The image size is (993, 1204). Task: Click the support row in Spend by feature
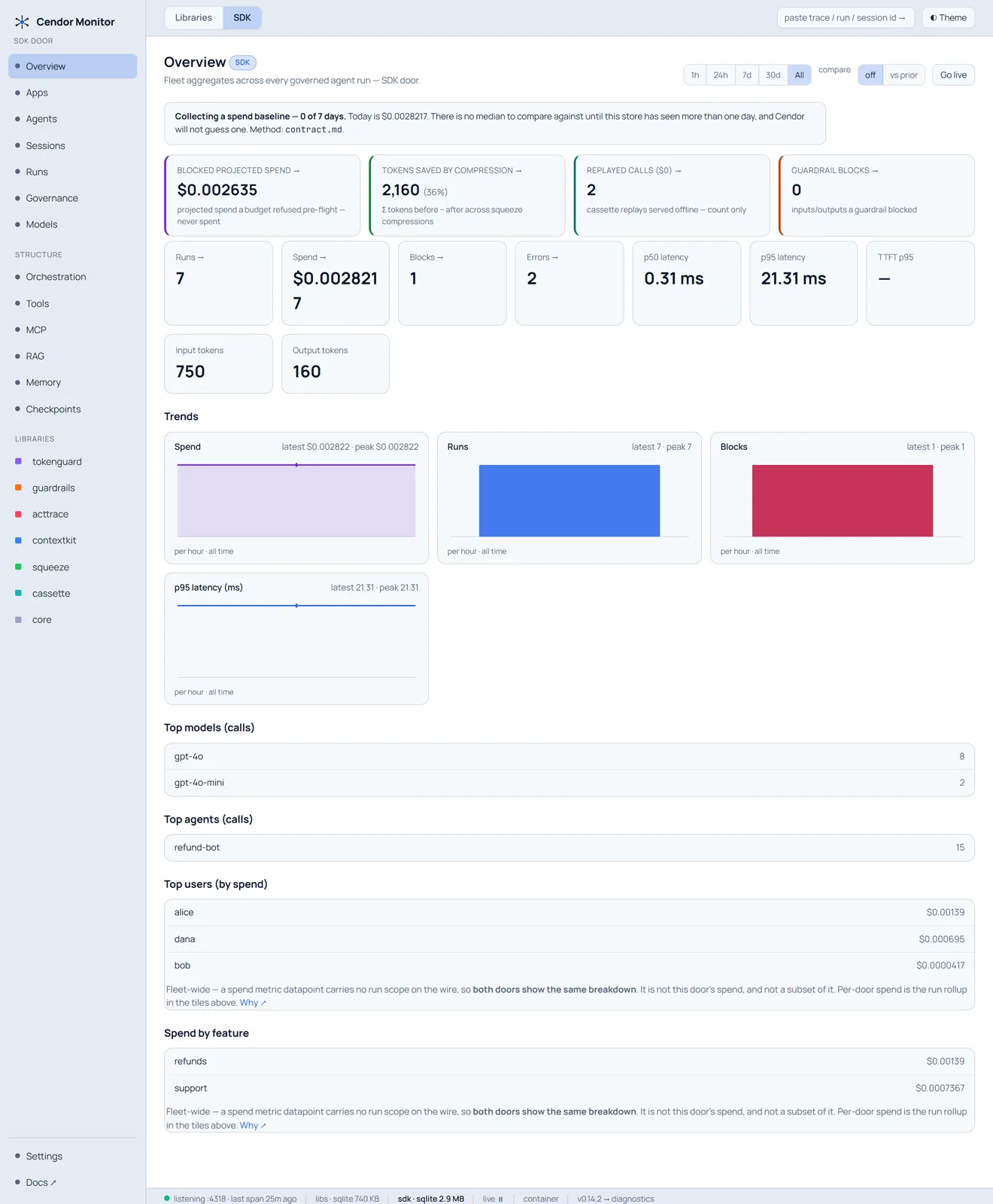tap(569, 1088)
